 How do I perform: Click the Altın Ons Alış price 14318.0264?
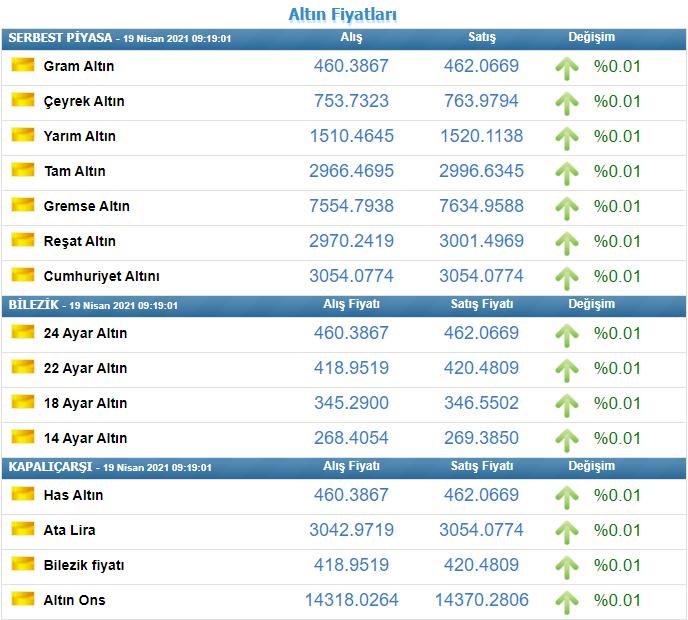pyautogui.click(x=351, y=600)
